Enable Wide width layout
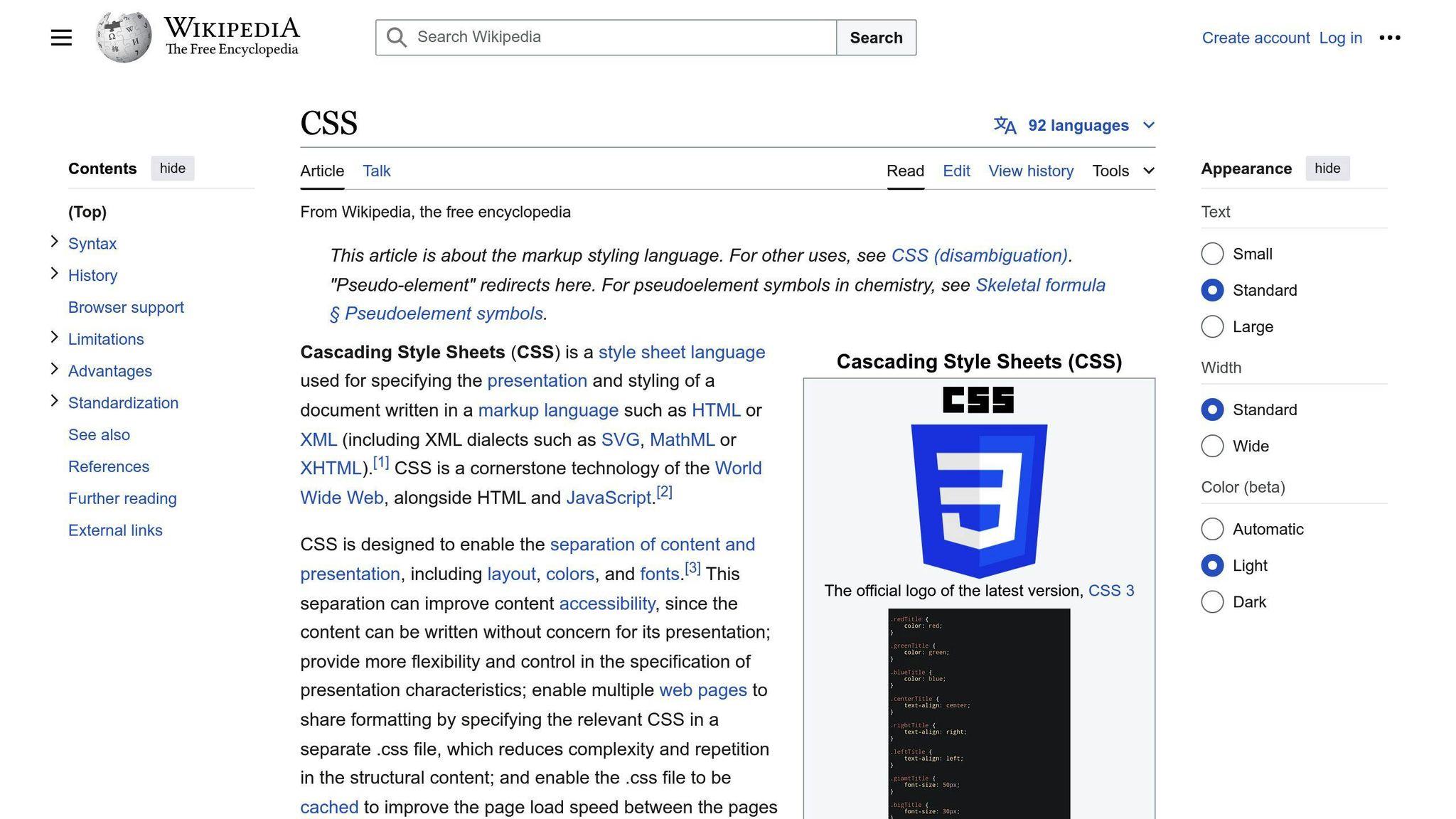The width and height of the screenshot is (1456, 819). [x=1212, y=446]
